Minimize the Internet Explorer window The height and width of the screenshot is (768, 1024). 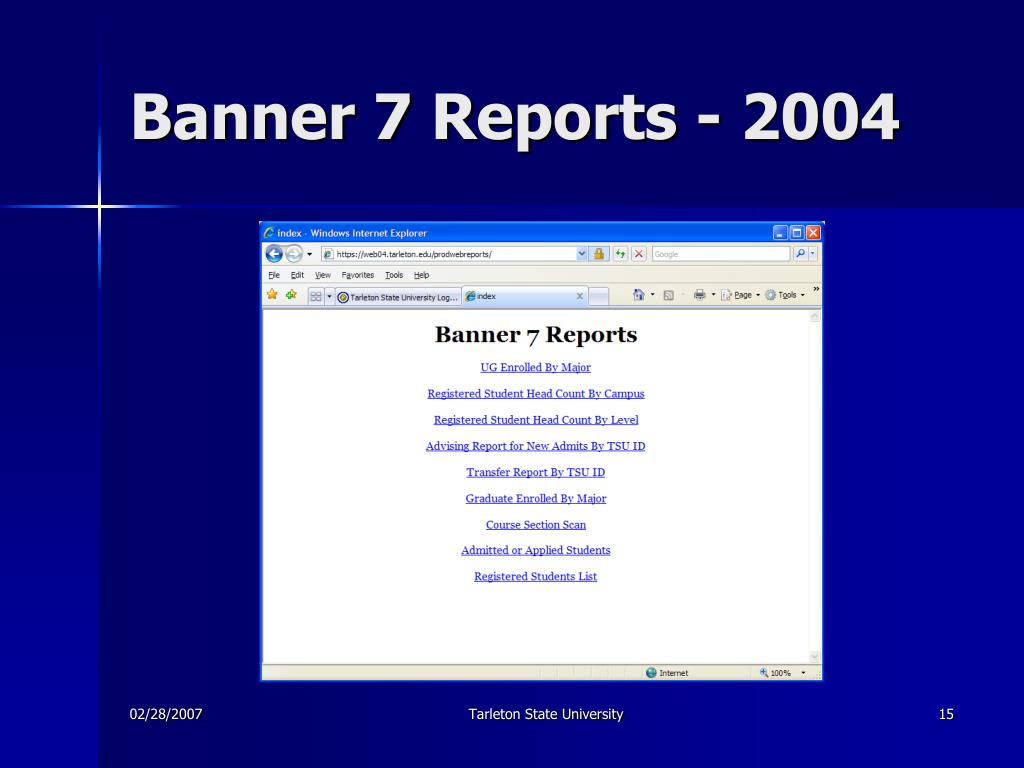pos(780,232)
